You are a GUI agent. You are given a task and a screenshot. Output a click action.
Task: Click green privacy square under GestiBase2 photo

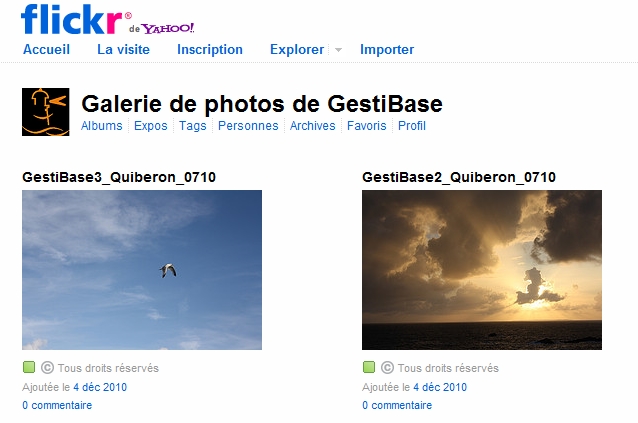pyautogui.click(x=369, y=367)
